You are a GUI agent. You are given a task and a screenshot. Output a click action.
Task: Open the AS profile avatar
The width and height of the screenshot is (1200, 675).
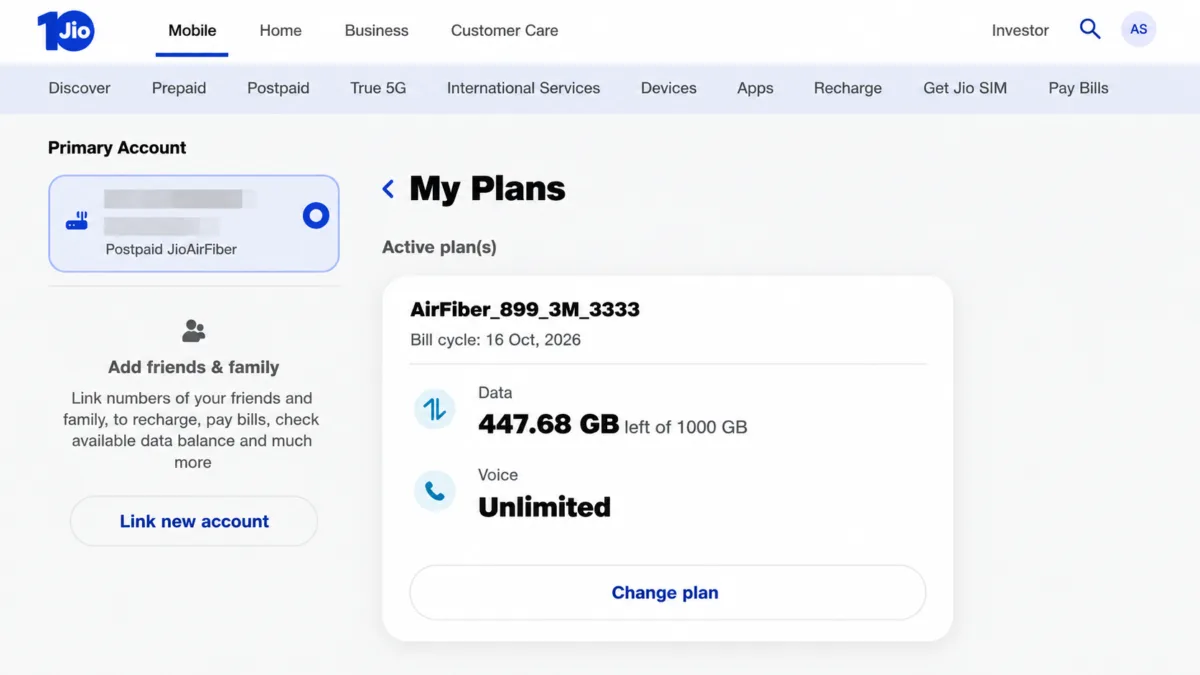1139,29
